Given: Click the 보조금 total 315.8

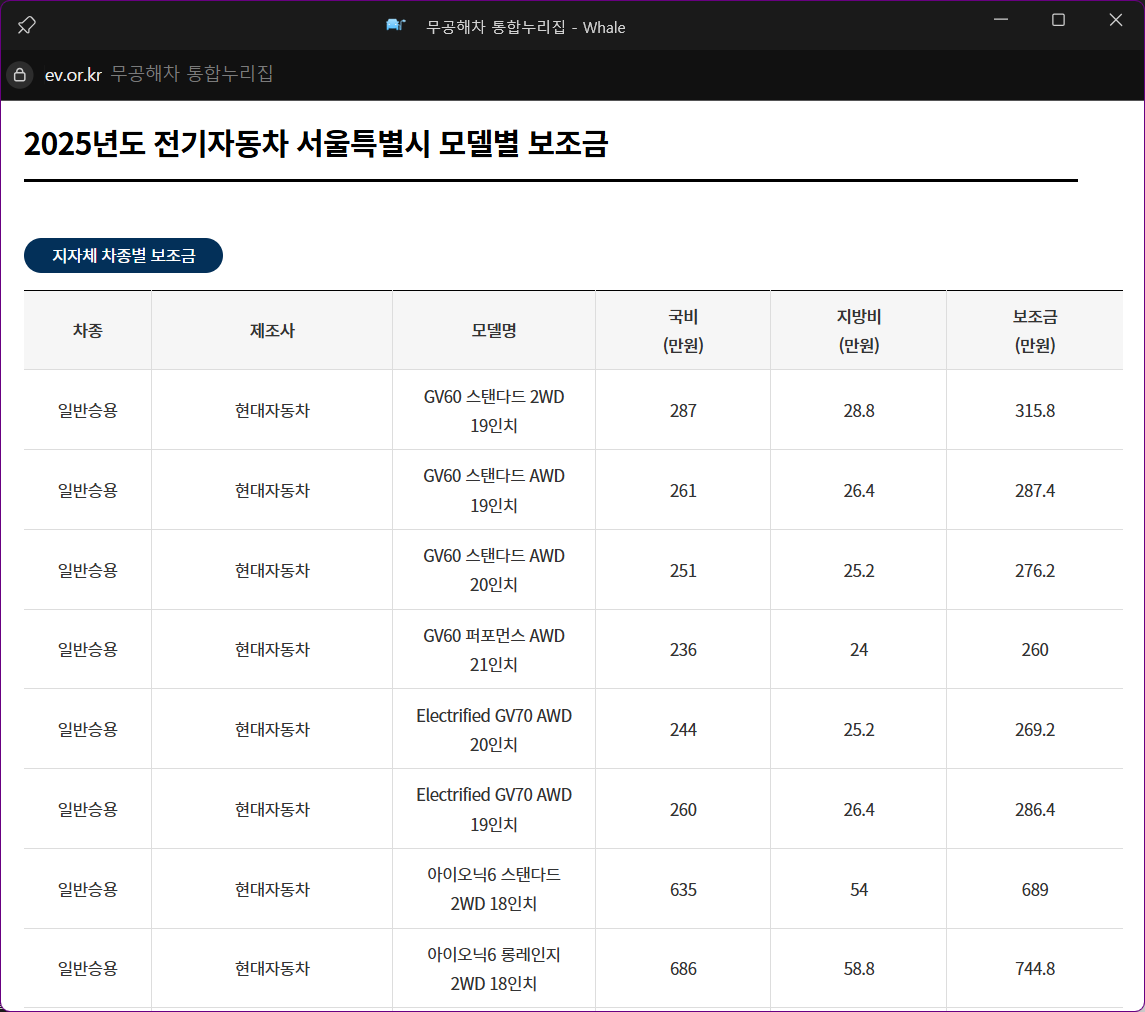Looking at the screenshot, I should 1035,410.
